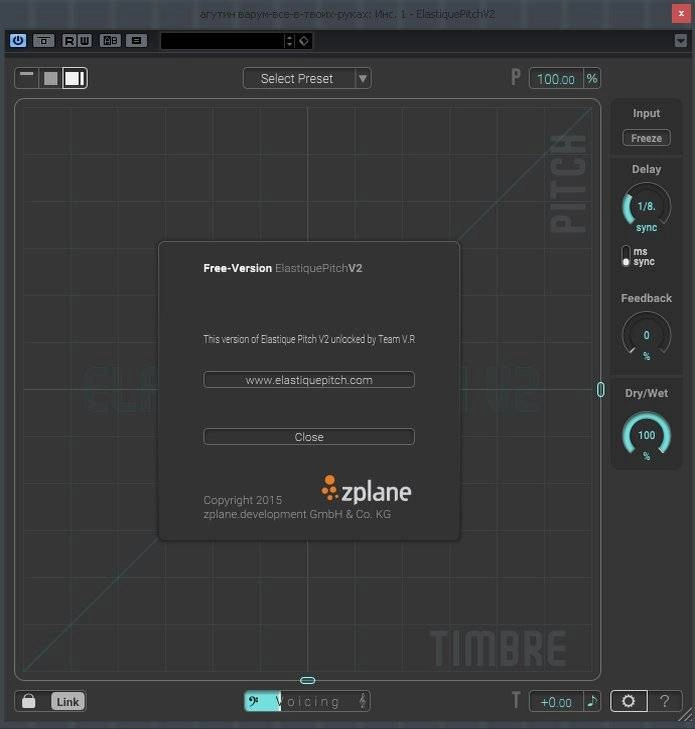Click the Dry/Wet knob showing 100
The image size is (695, 729).
(x=646, y=435)
